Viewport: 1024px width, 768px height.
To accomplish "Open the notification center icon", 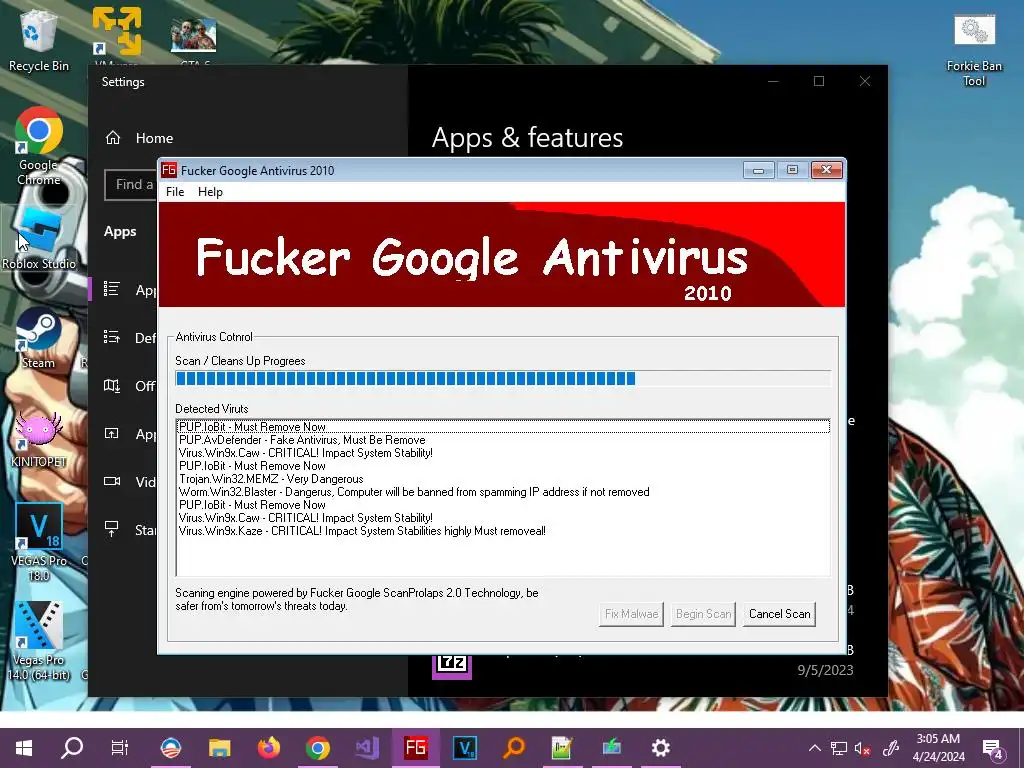I will point(993,748).
